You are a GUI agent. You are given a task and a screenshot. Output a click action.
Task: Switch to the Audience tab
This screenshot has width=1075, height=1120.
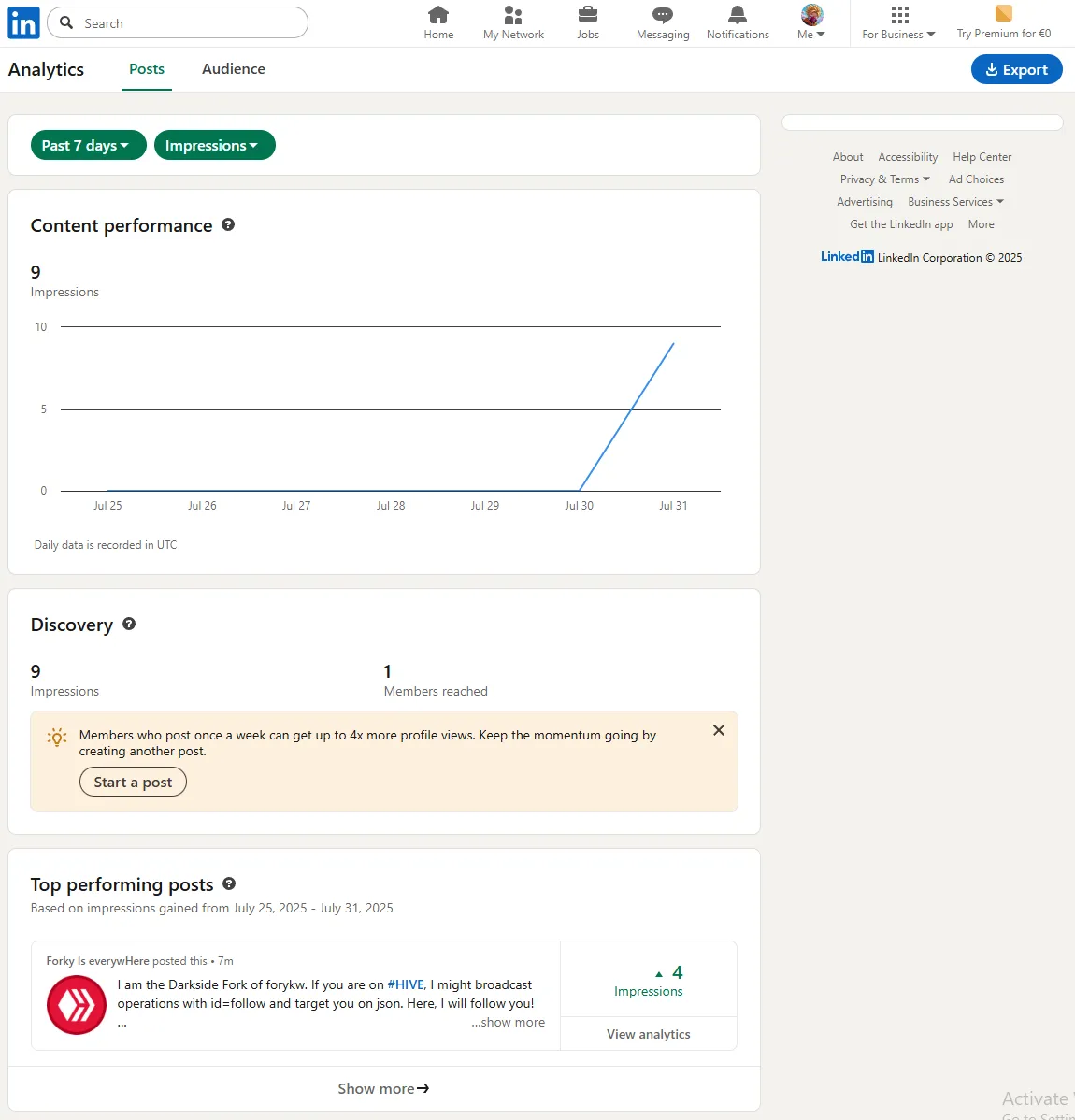tap(234, 69)
